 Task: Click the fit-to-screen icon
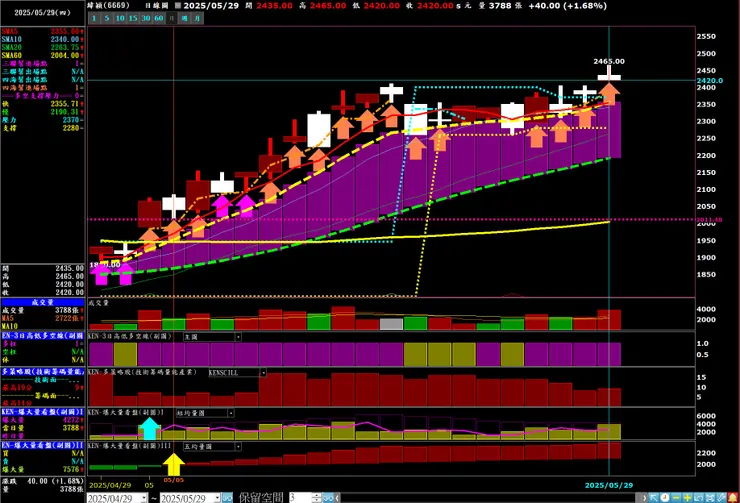coord(710,497)
